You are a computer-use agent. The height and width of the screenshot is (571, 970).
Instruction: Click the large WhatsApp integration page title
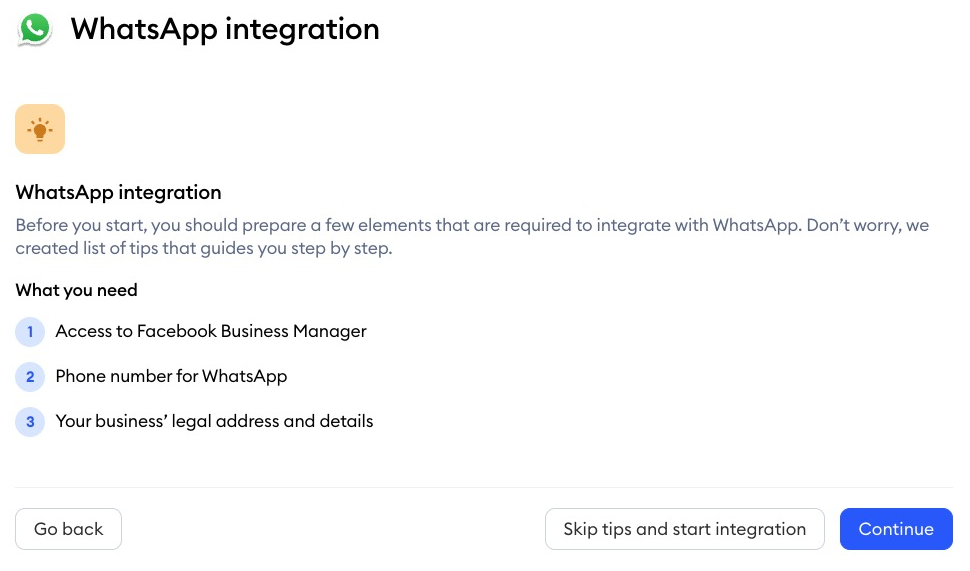[x=225, y=30]
